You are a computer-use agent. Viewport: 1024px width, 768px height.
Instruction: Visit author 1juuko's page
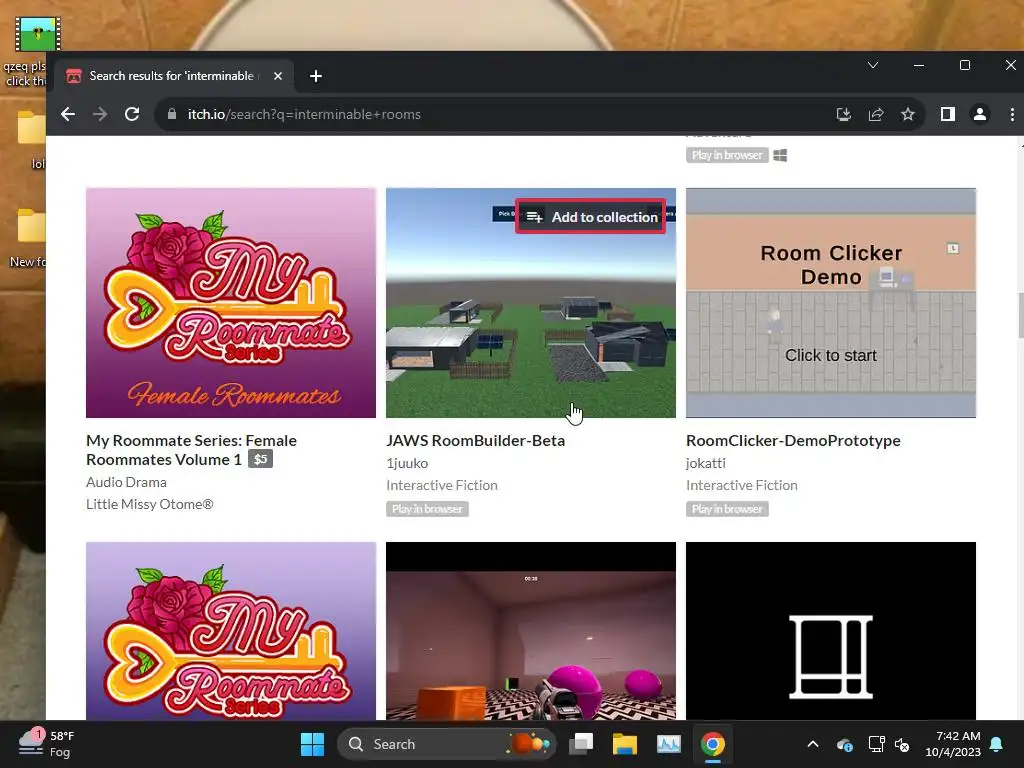[407, 463]
